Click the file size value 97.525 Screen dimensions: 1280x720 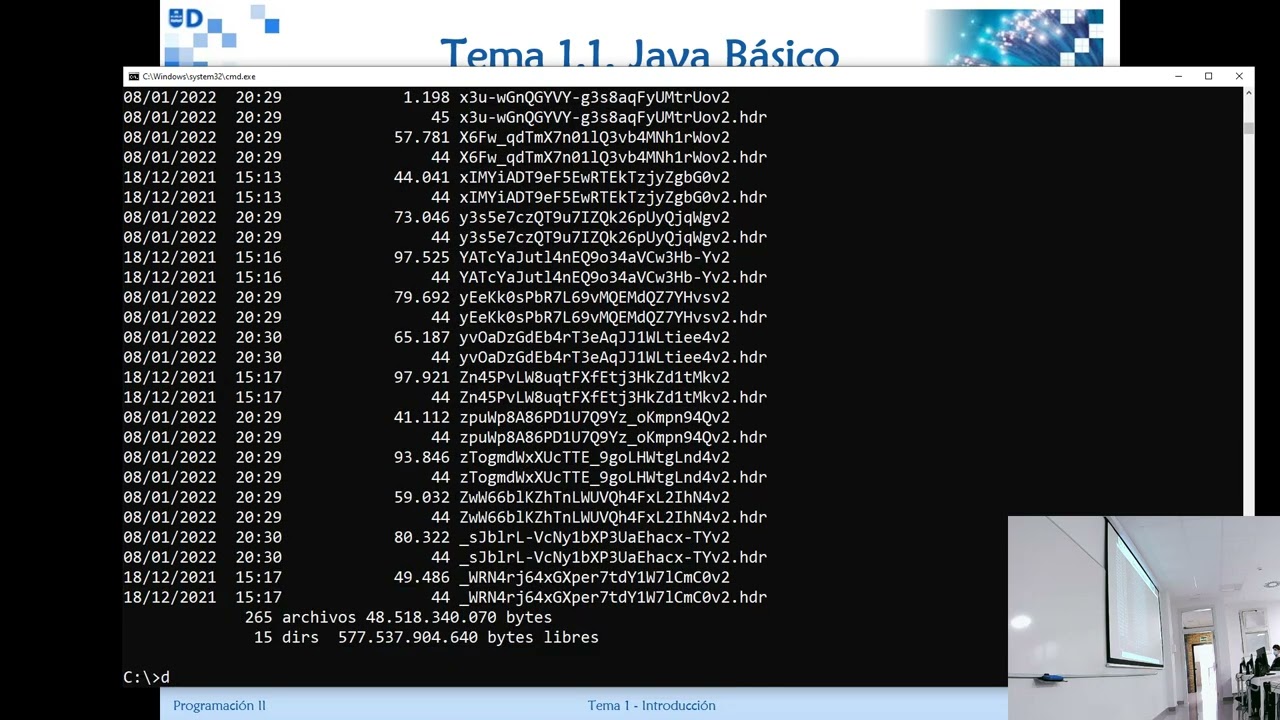[422, 257]
